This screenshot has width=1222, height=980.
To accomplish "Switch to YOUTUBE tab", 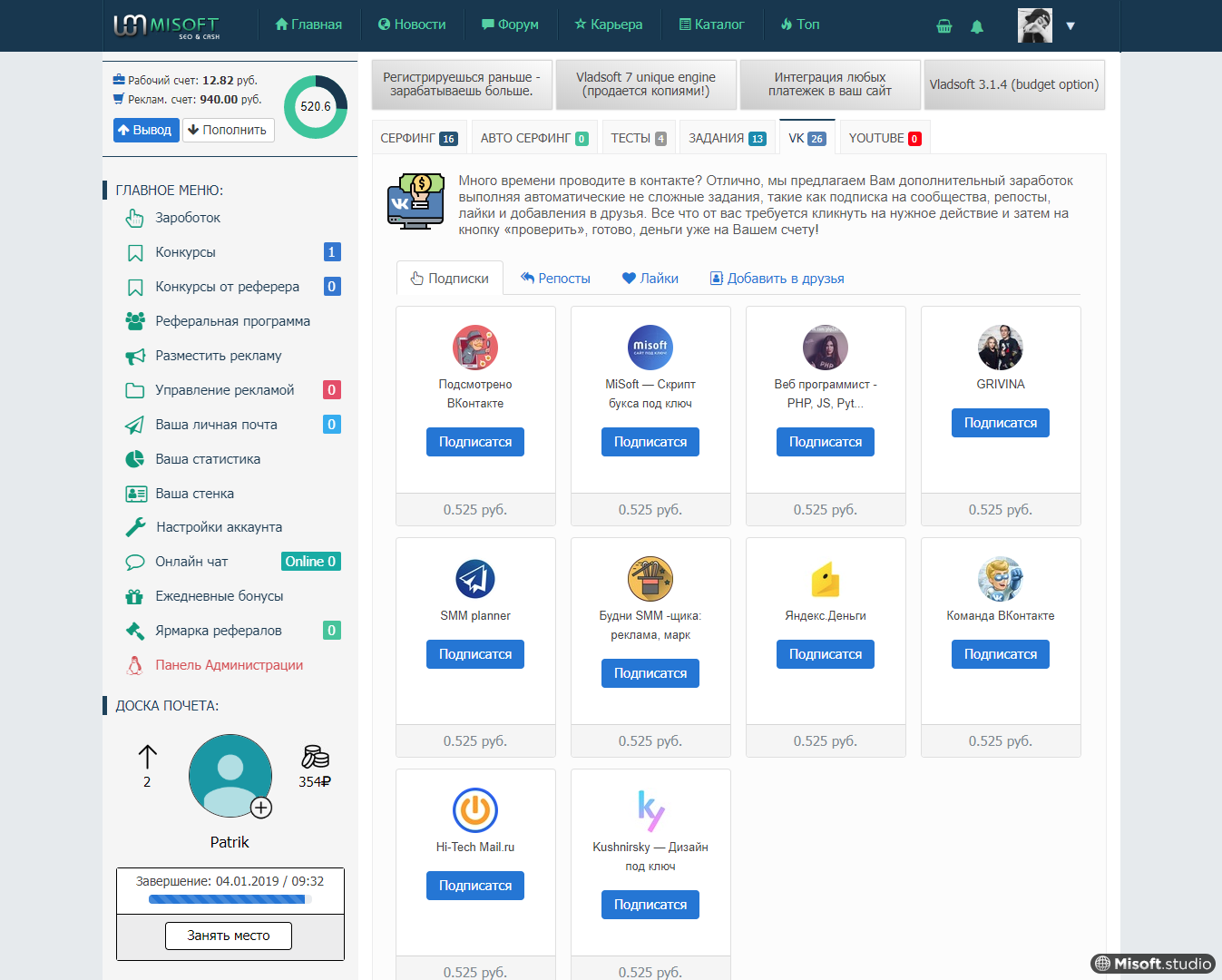I will 885,138.
